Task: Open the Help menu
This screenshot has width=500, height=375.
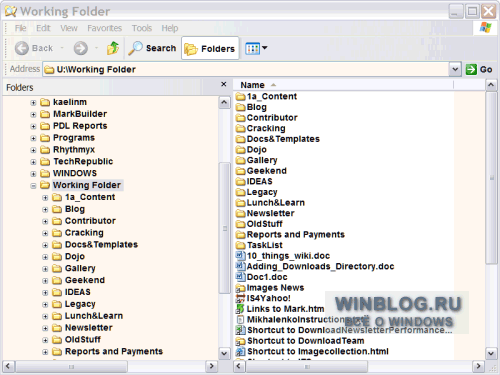Action: pyautogui.click(x=170, y=28)
